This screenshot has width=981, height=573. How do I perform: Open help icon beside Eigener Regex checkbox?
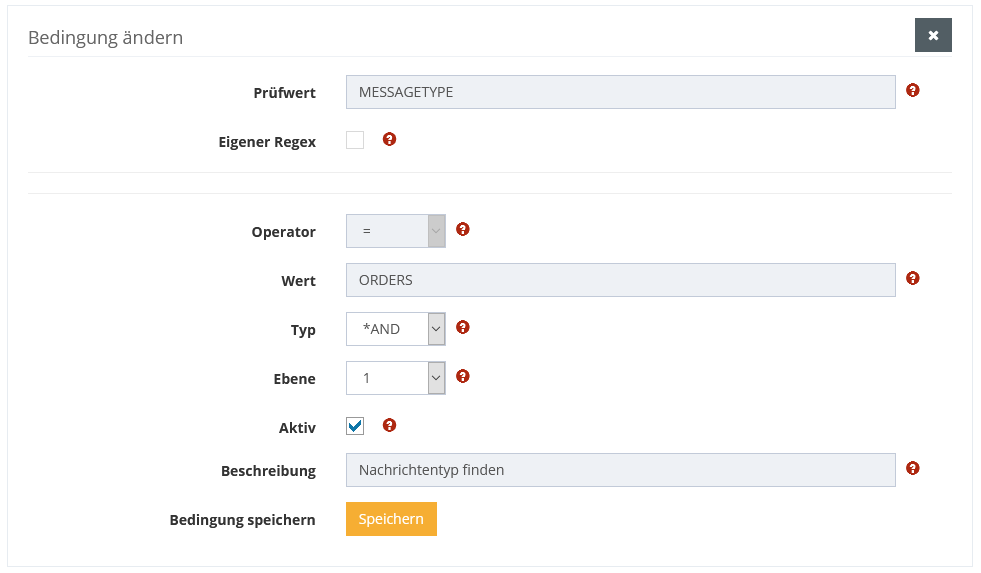click(x=389, y=139)
